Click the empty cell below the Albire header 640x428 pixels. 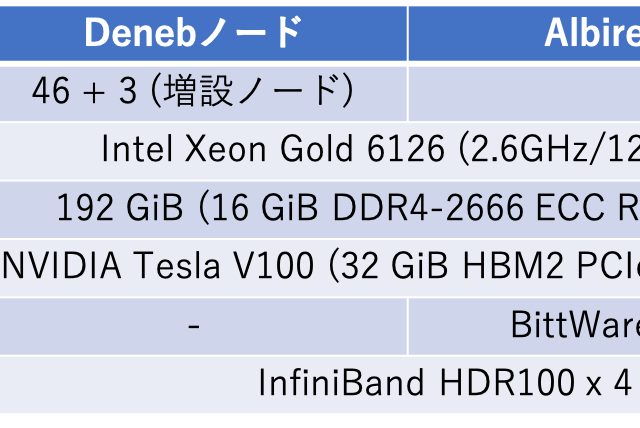(523, 91)
